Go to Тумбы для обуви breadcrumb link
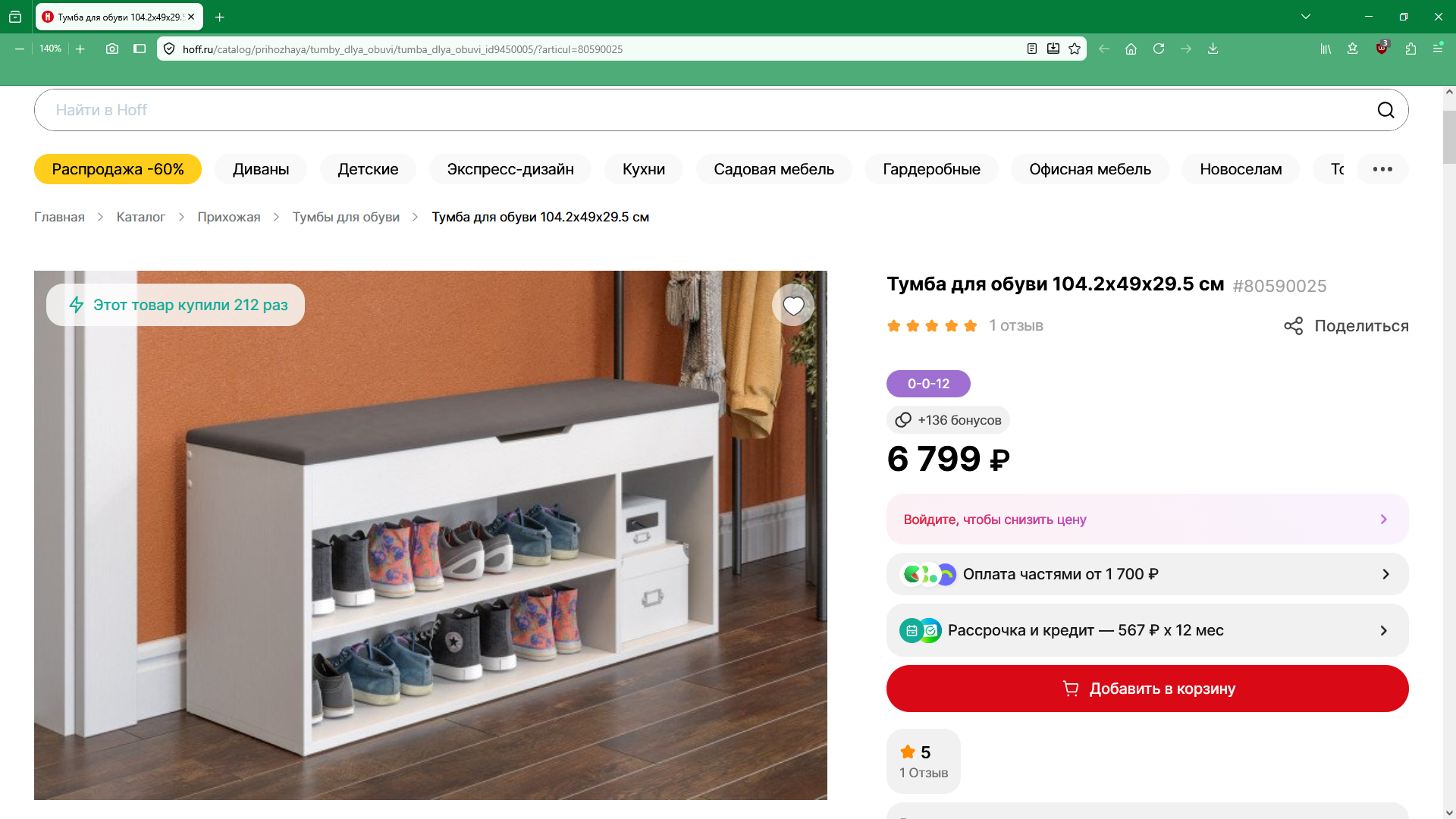 point(346,217)
